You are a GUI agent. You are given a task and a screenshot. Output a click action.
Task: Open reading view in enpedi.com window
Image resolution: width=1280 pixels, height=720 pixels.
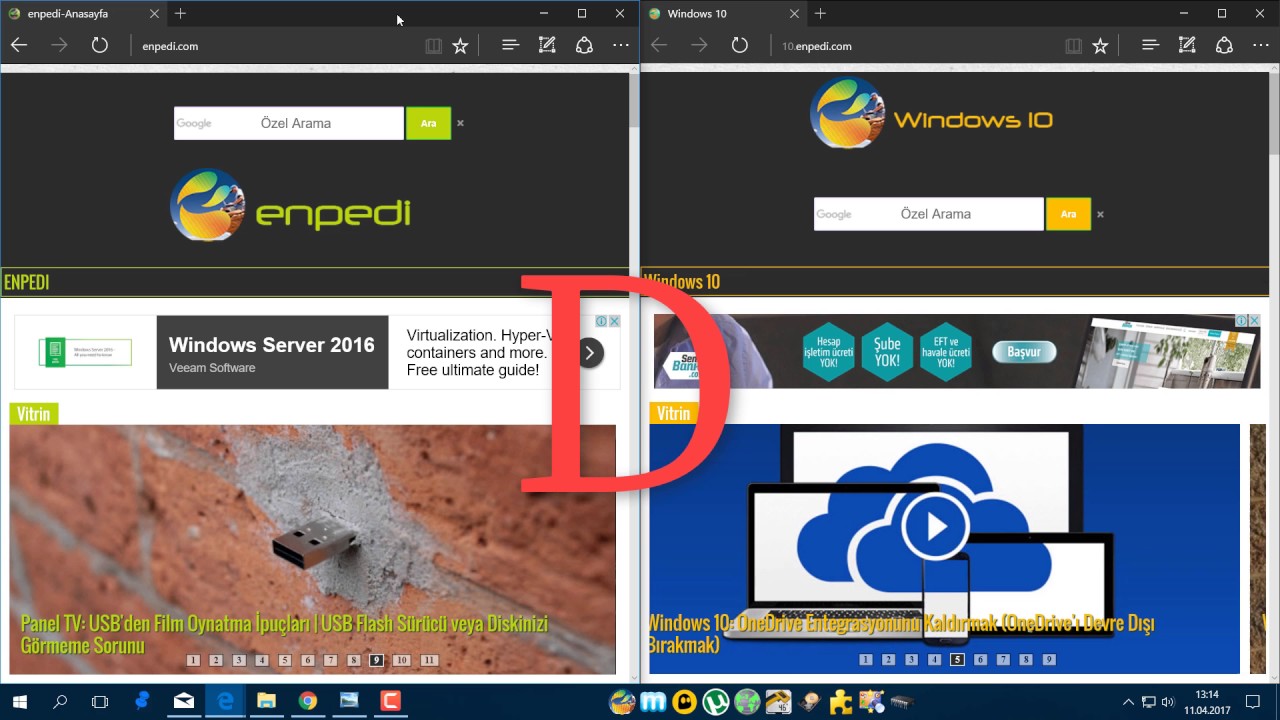[433, 45]
